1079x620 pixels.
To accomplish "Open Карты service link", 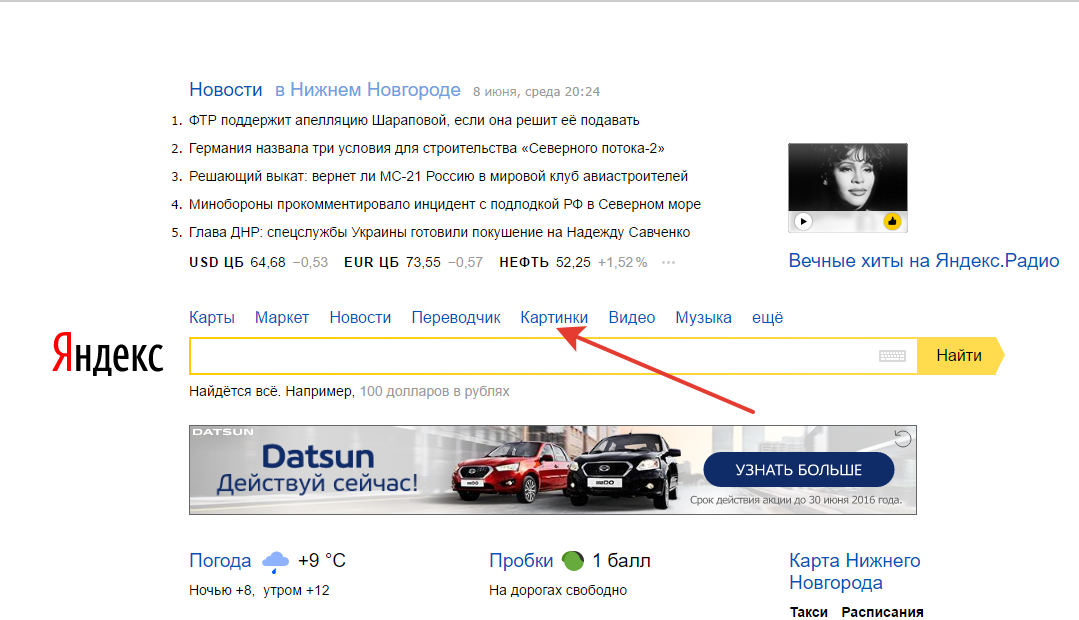I will (x=212, y=317).
